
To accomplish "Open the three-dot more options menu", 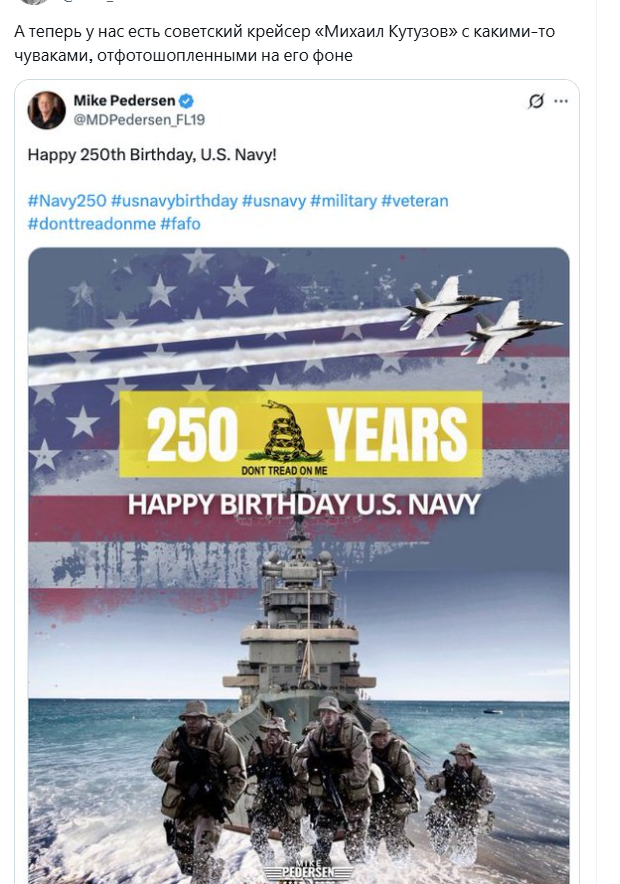I will click(x=561, y=101).
